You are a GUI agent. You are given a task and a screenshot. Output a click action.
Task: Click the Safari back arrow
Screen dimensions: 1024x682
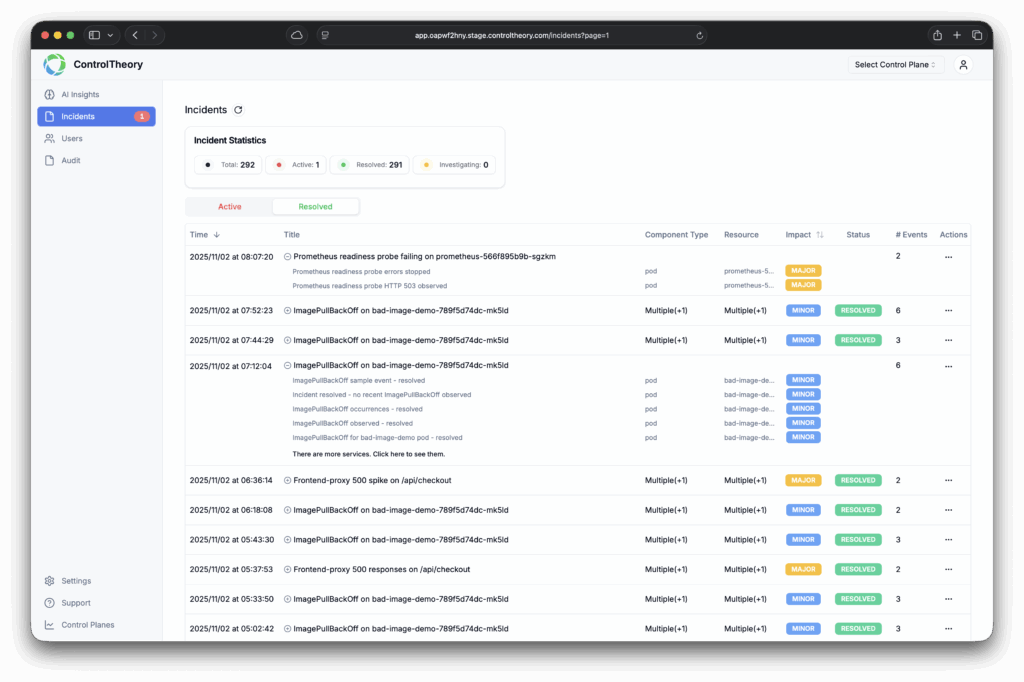(136, 35)
